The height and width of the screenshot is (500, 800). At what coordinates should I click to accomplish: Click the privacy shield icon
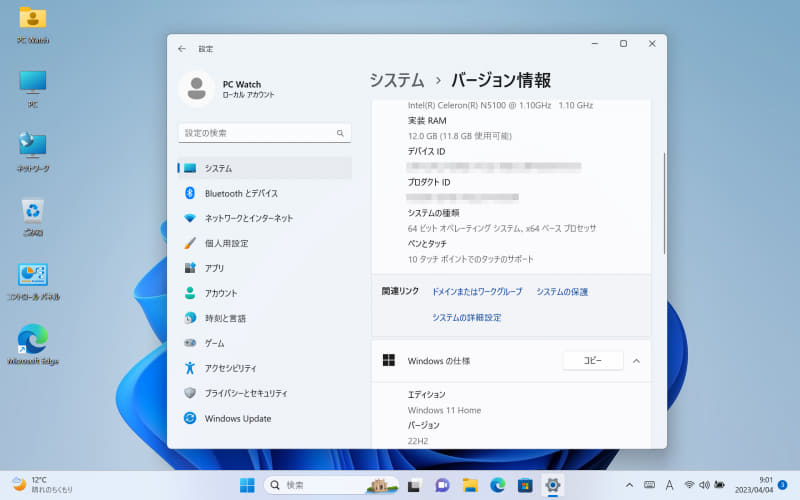190,393
